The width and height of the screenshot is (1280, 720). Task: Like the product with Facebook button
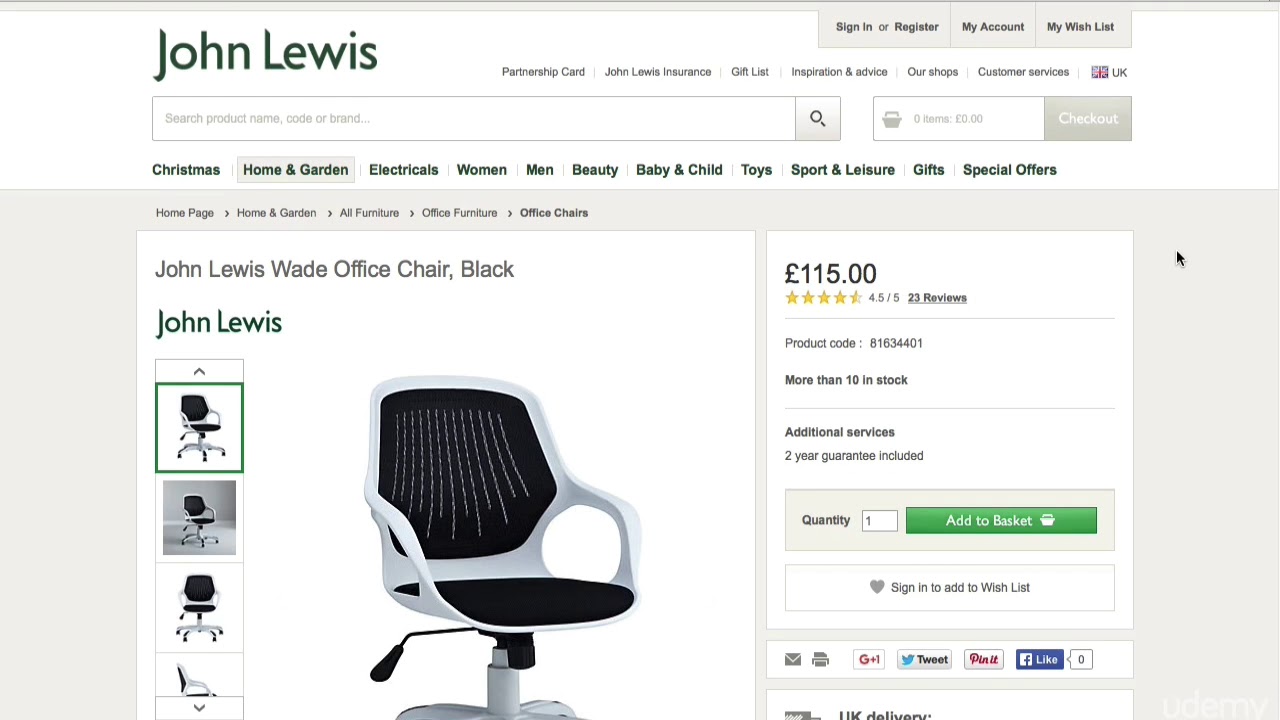(x=1040, y=659)
